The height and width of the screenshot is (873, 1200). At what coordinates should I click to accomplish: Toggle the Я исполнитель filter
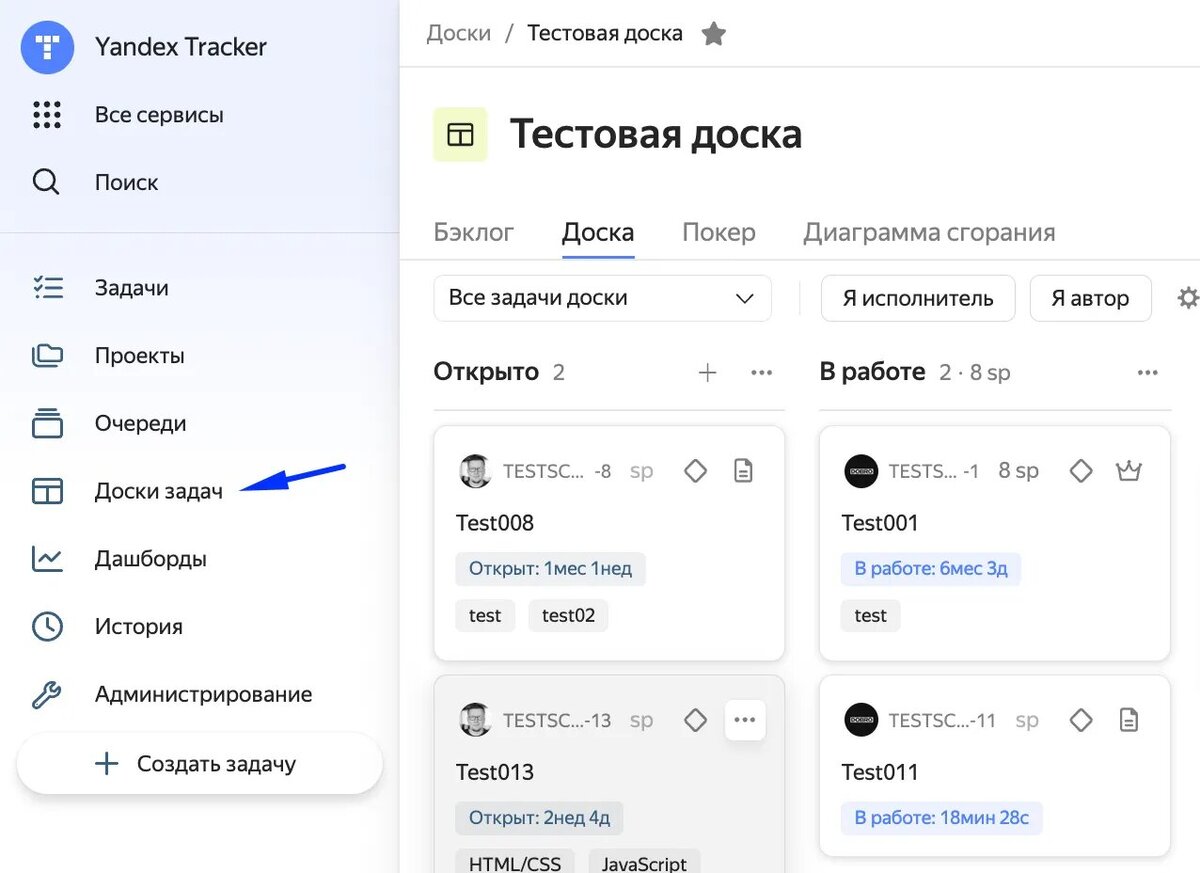point(918,298)
